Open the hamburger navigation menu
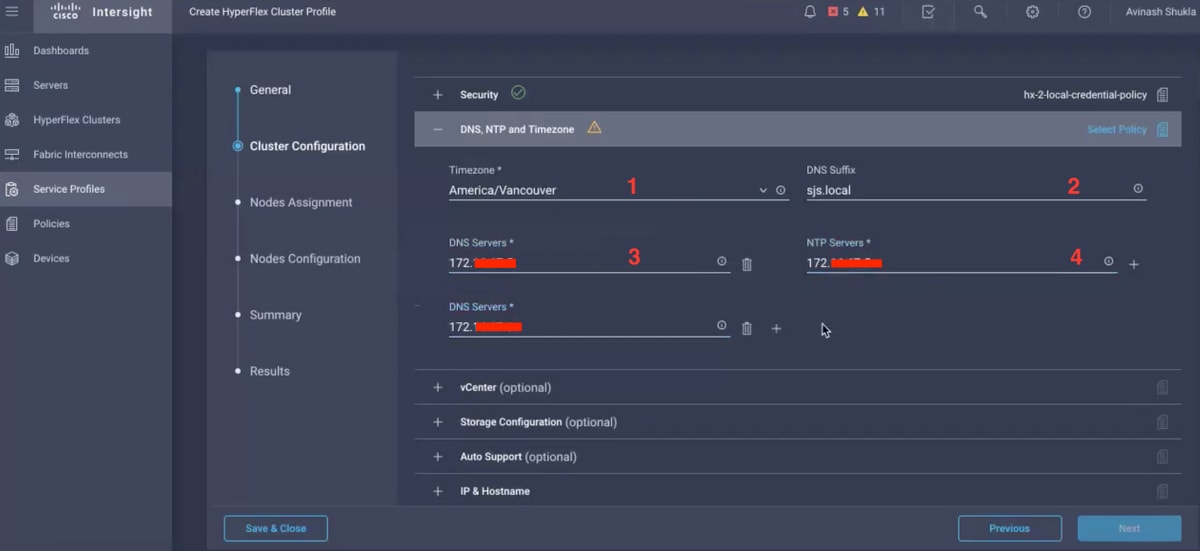The image size is (1200, 551). click(x=12, y=12)
